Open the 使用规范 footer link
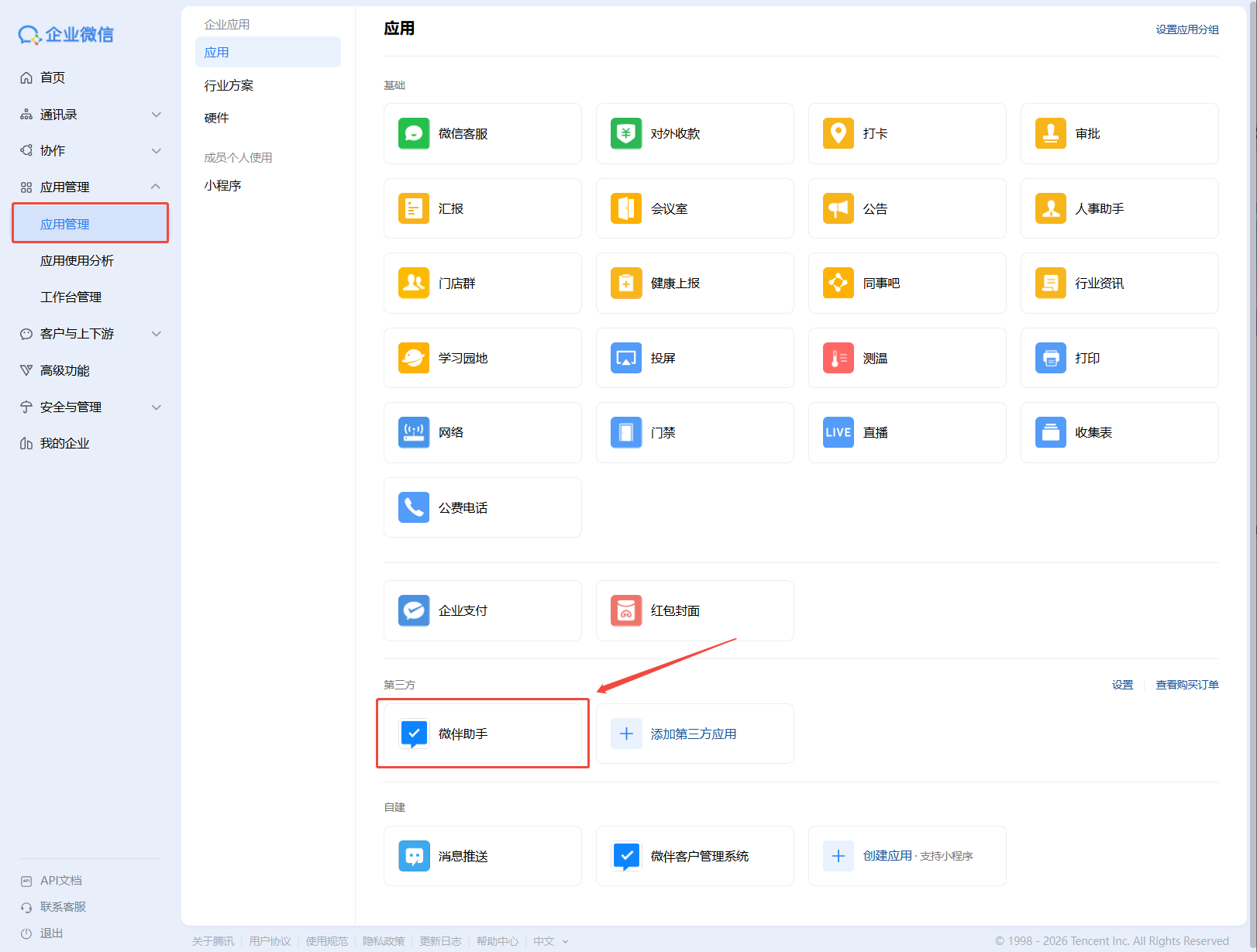The height and width of the screenshot is (952, 1257). tap(326, 941)
